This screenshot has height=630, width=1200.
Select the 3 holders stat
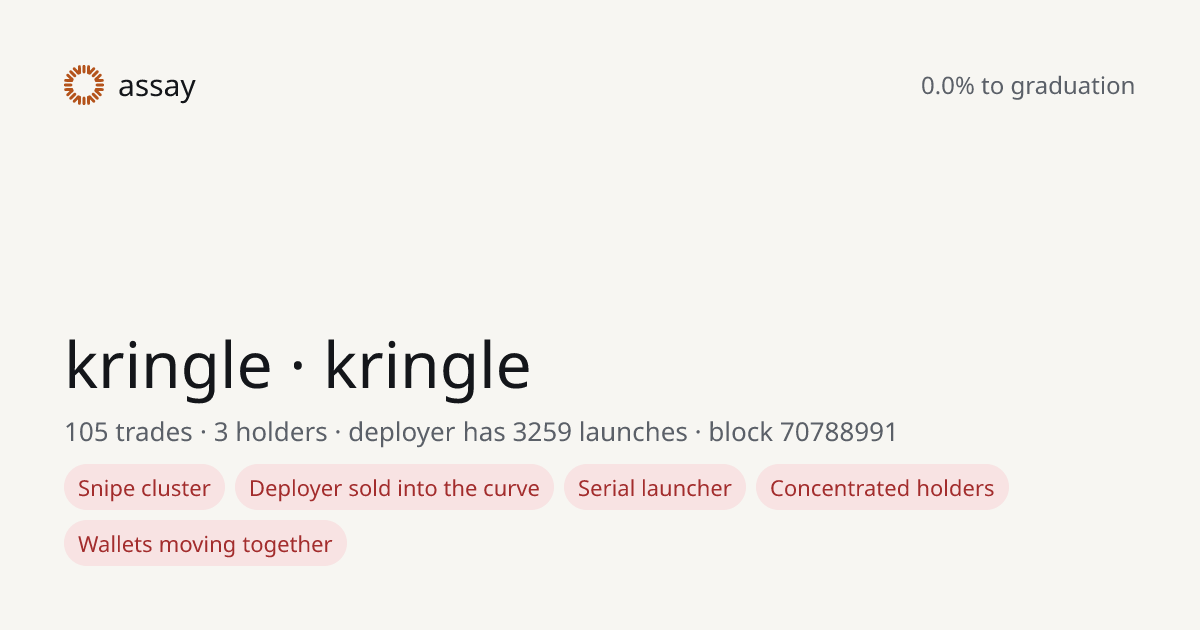pos(270,432)
